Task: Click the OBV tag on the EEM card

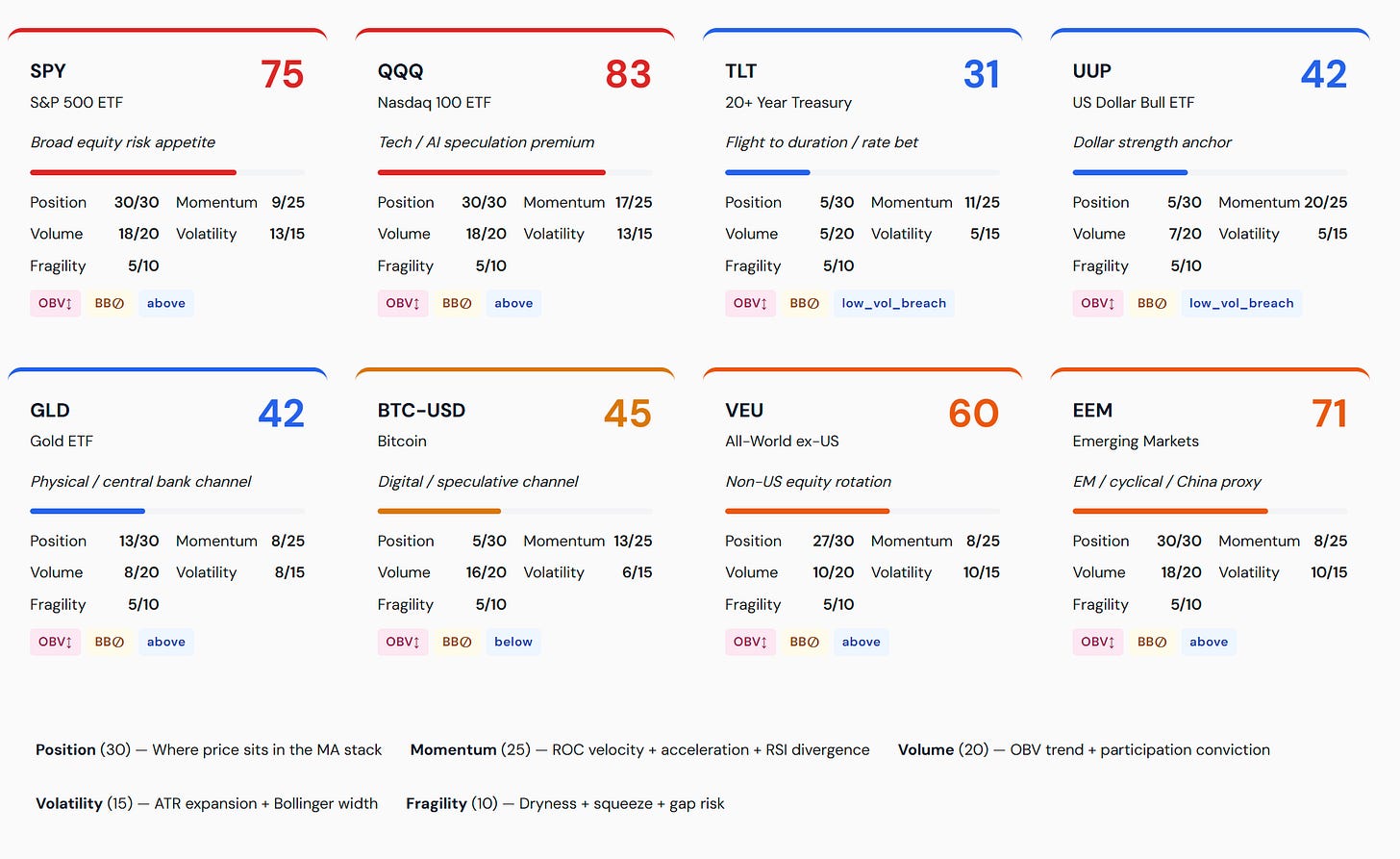Action: pyautogui.click(x=1098, y=642)
